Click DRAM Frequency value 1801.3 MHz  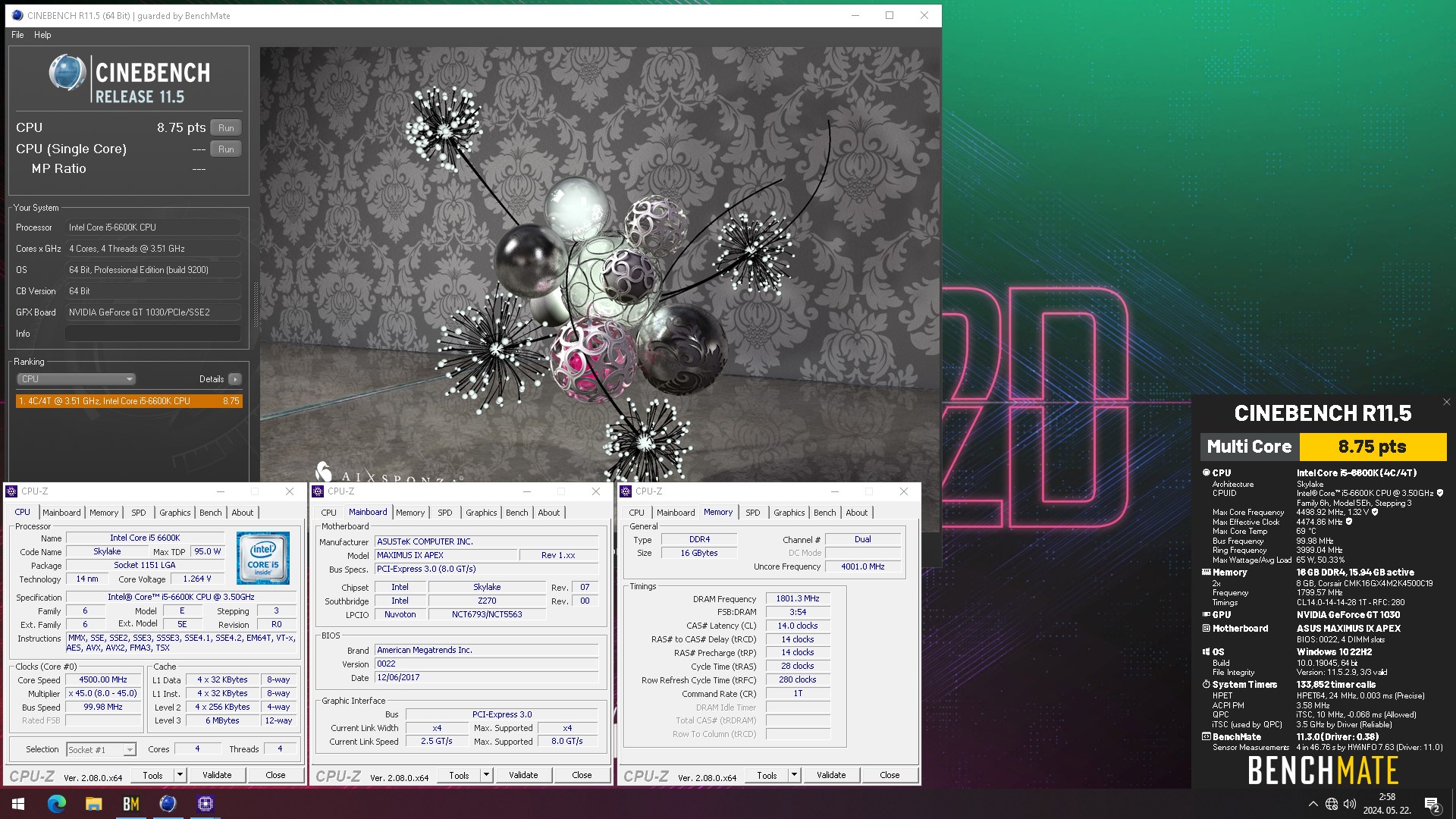click(797, 598)
